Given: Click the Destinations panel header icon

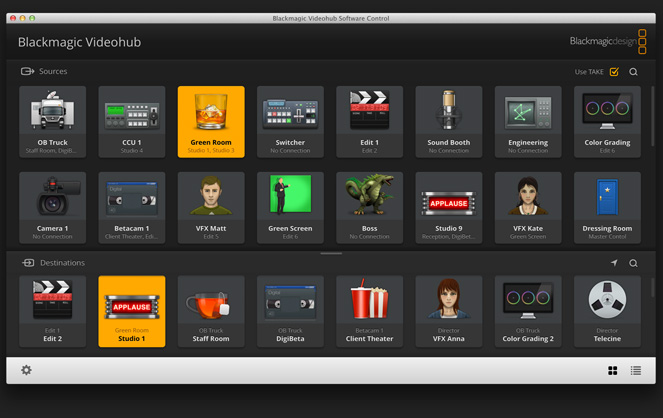Looking at the screenshot, I should coord(27,263).
